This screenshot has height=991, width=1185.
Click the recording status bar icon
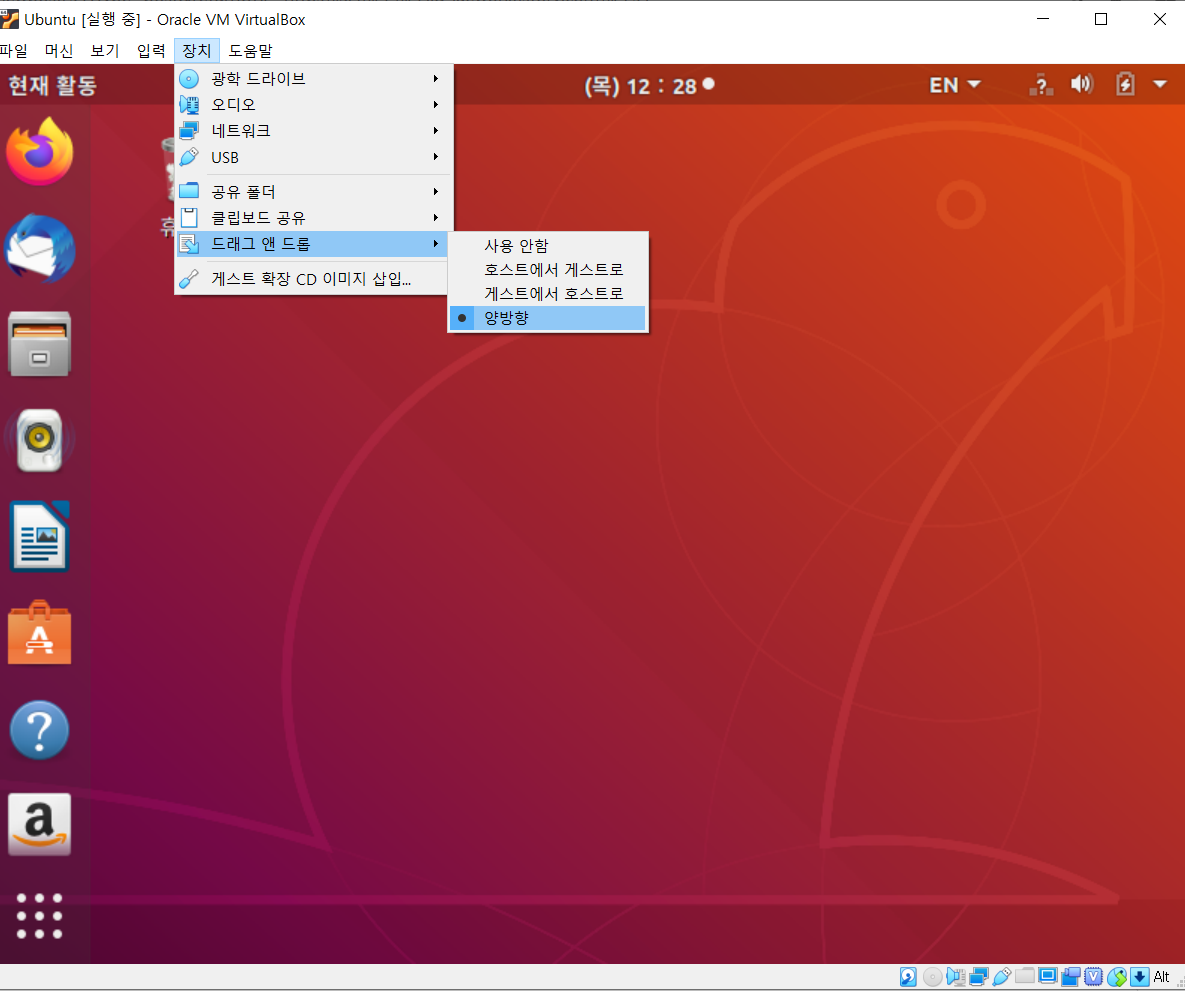1071,977
